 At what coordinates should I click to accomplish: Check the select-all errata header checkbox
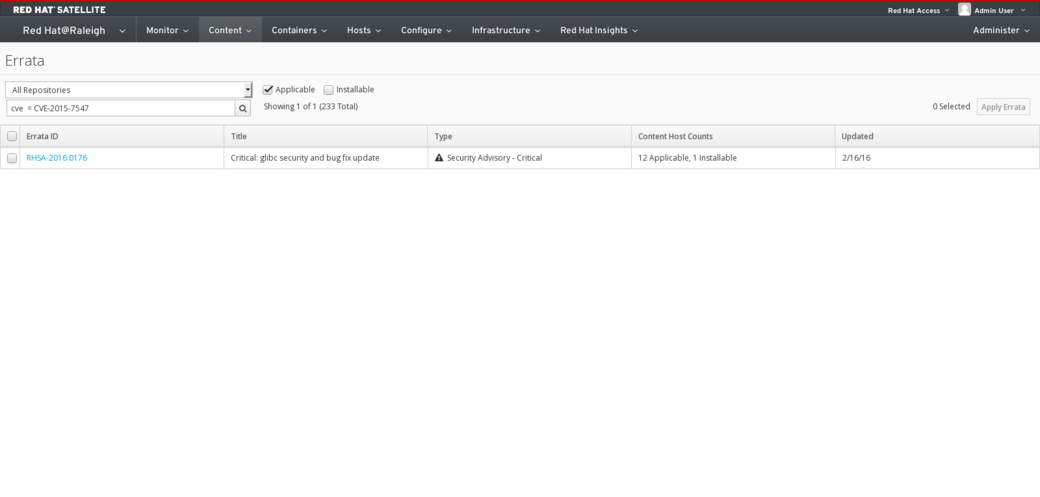[11, 136]
